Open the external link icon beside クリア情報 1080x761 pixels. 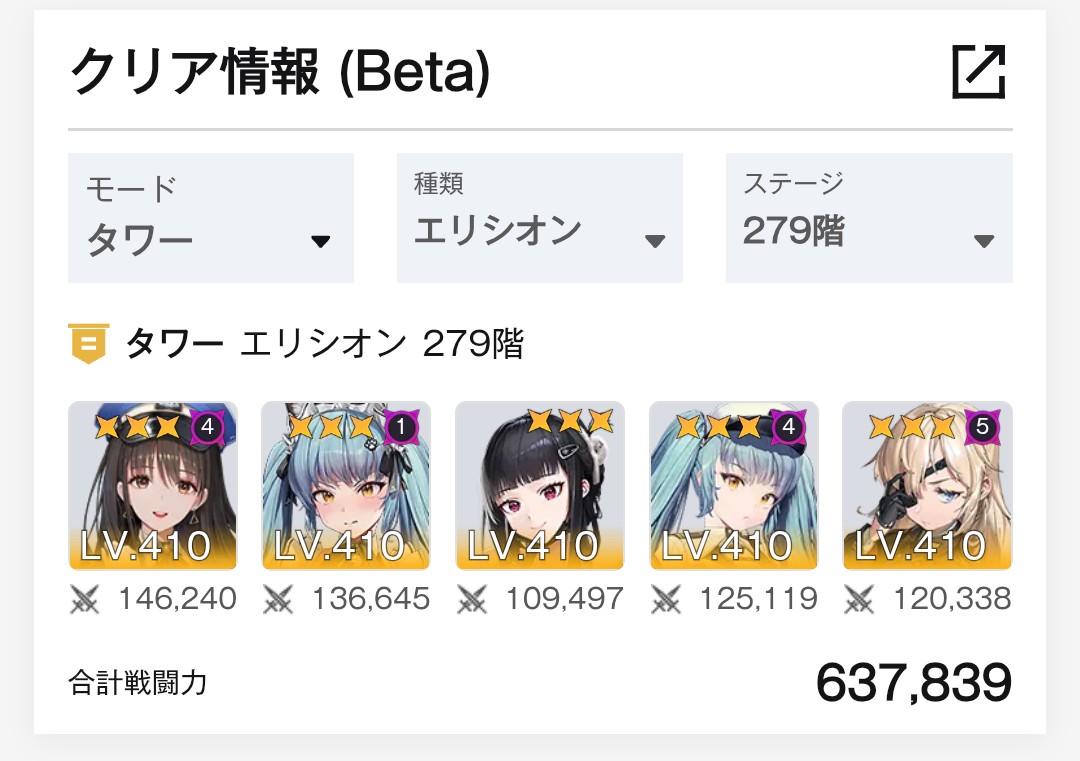pyautogui.click(x=979, y=72)
